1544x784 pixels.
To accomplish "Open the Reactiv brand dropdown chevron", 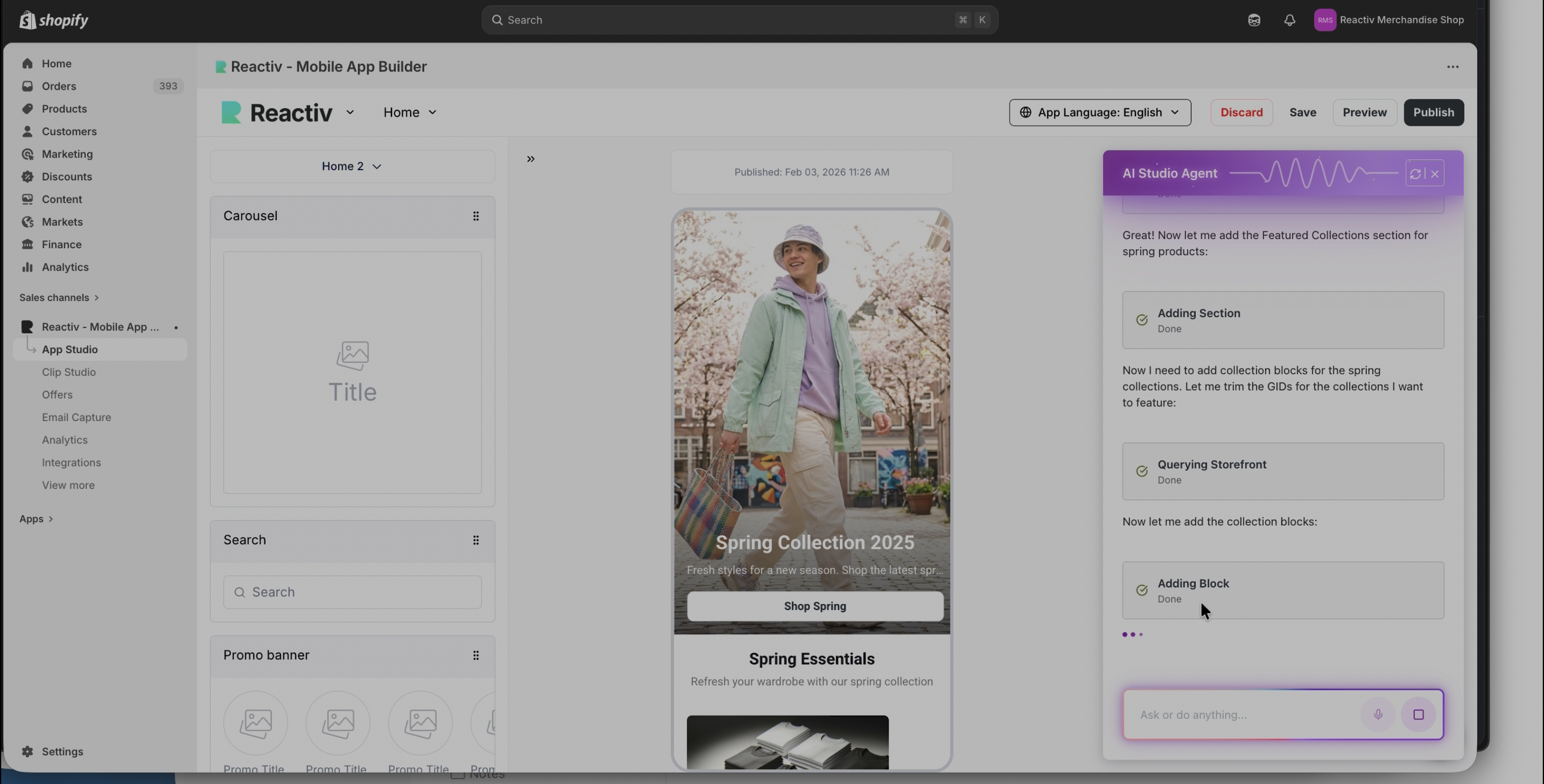I will tap(350, 113).
